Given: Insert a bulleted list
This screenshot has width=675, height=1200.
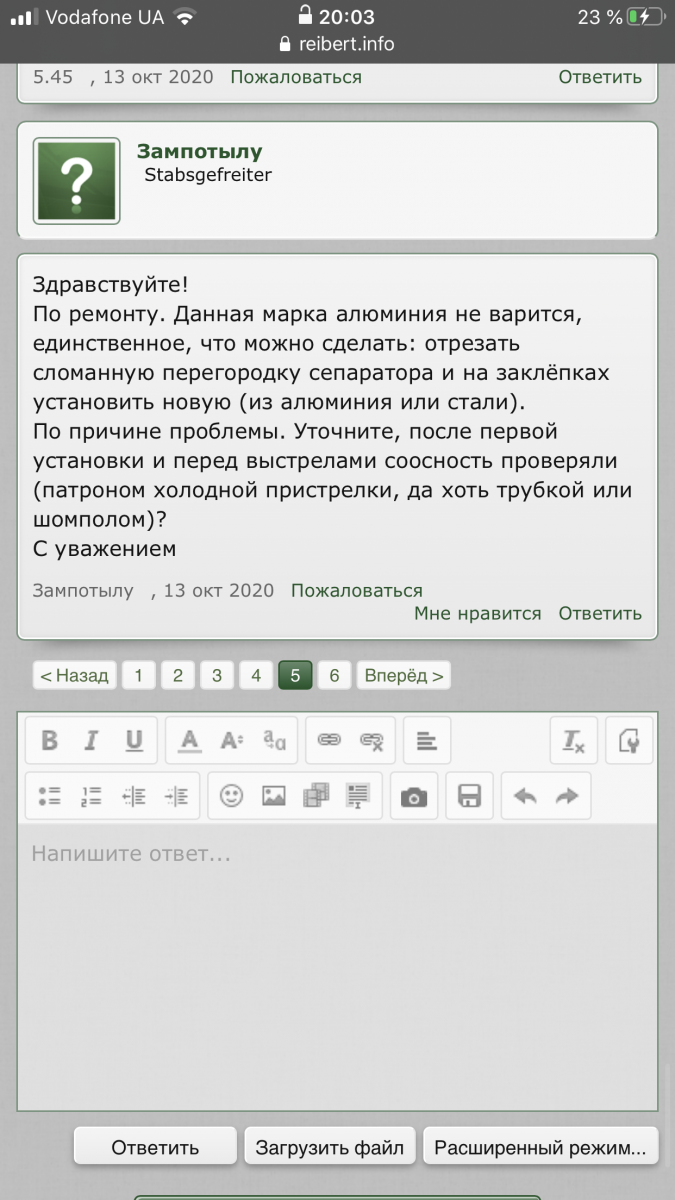Looking at the screenshot, I should pyautogui.click(x=49, y=796).
